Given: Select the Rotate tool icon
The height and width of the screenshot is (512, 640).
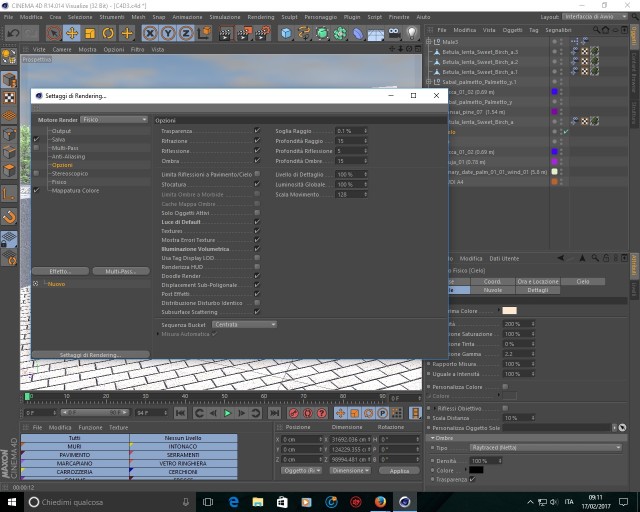Looking at the screenshot, I should [x=108, y=33].
